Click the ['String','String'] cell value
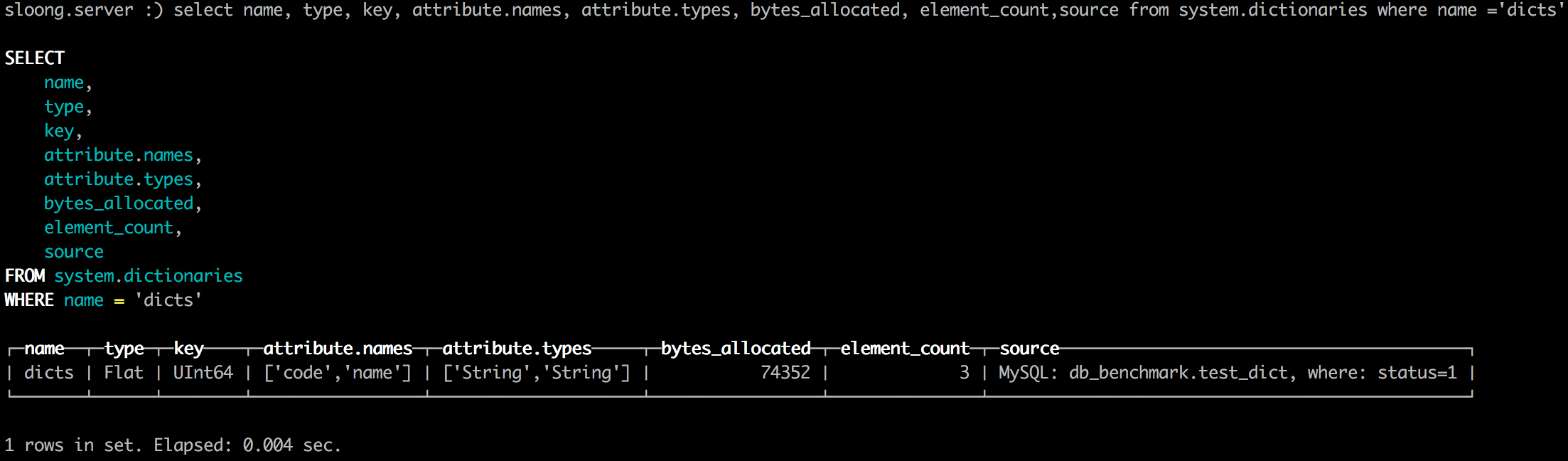The height and width of the screenshot is (461, 1568). click(x=537, y=373)
